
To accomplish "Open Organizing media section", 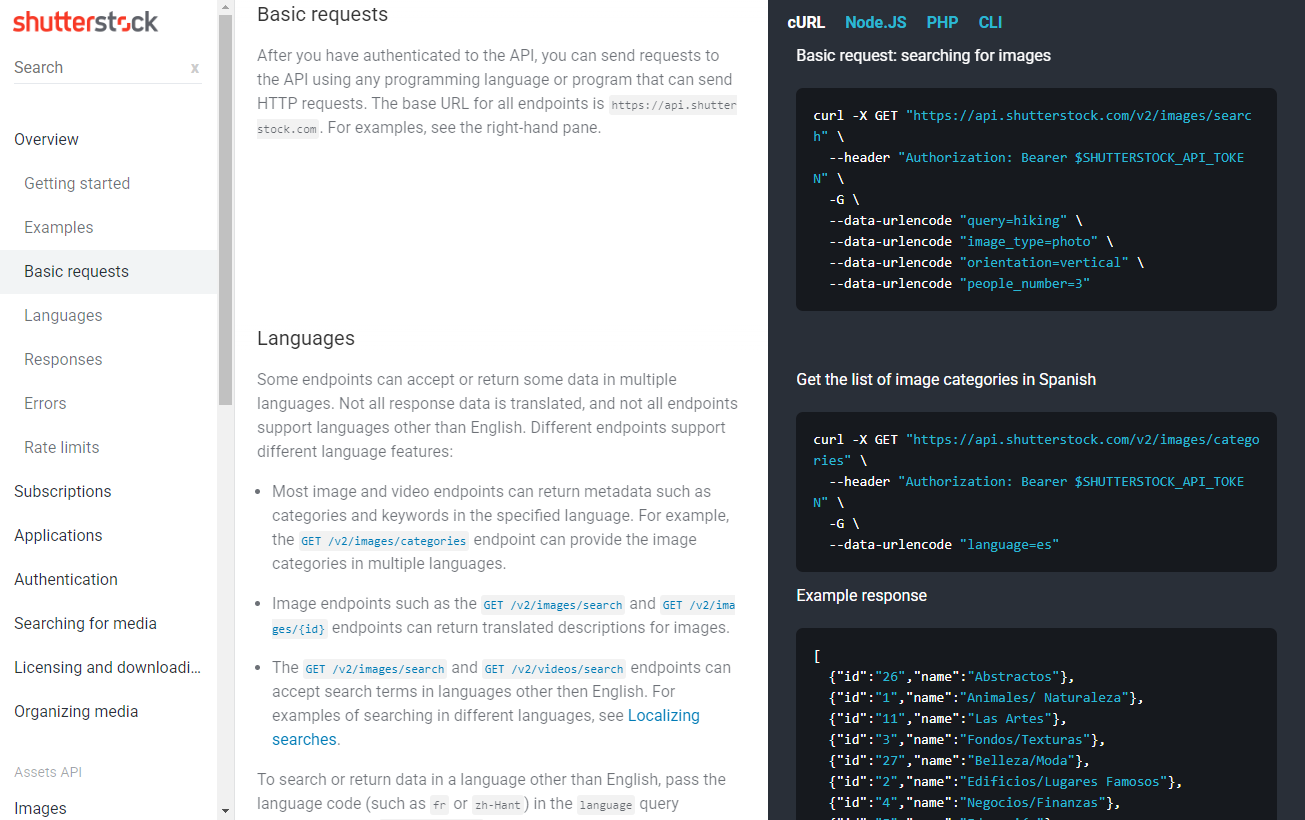I will (x=76, y=711).
